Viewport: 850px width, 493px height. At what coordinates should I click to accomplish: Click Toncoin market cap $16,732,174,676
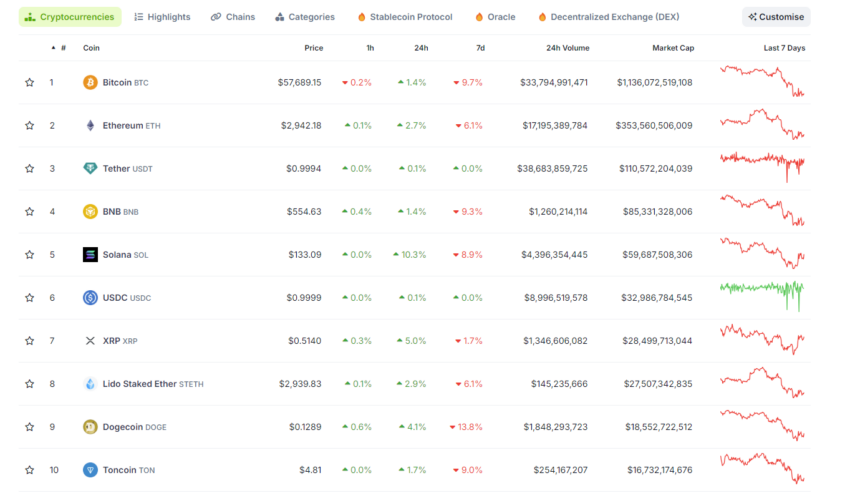click(660, 470)
